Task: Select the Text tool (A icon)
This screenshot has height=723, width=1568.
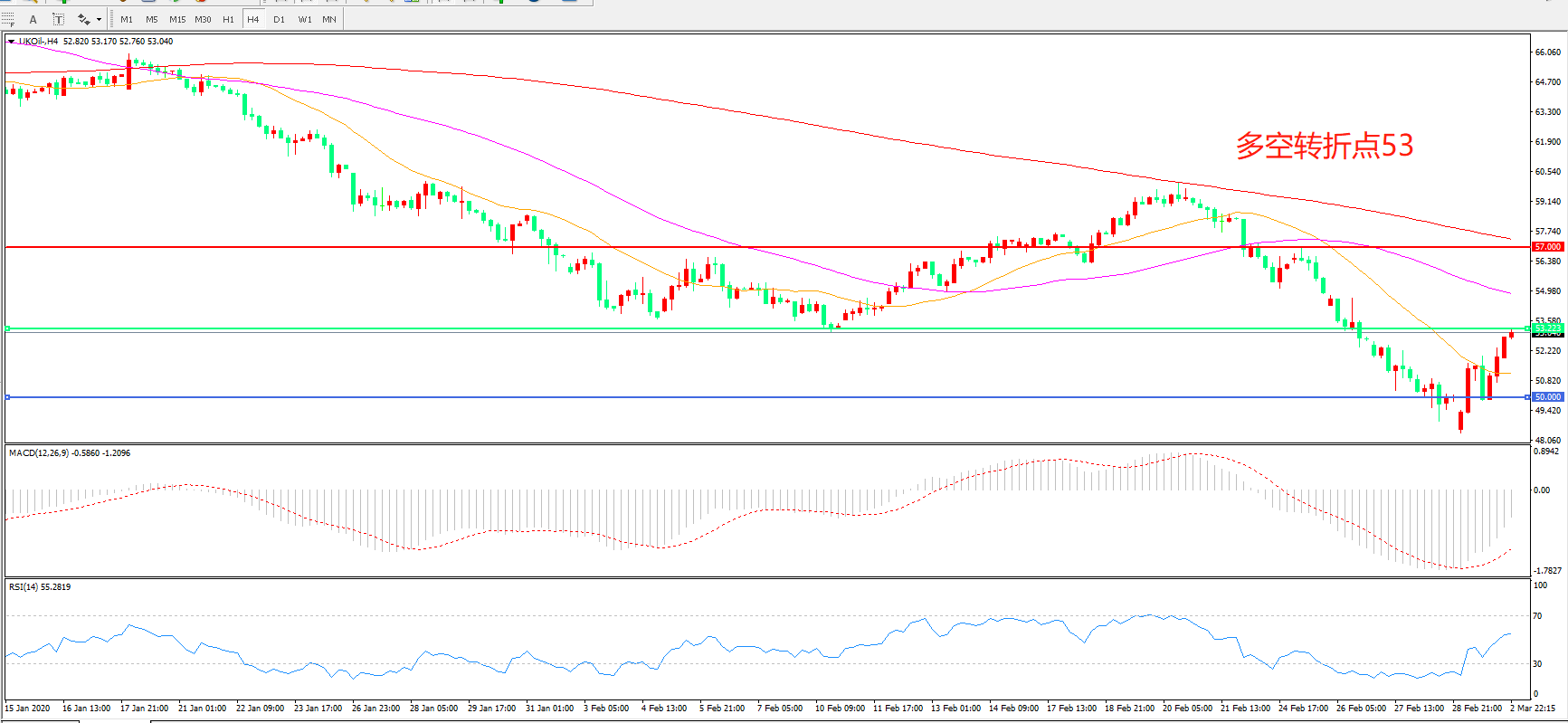Action: 33,19
